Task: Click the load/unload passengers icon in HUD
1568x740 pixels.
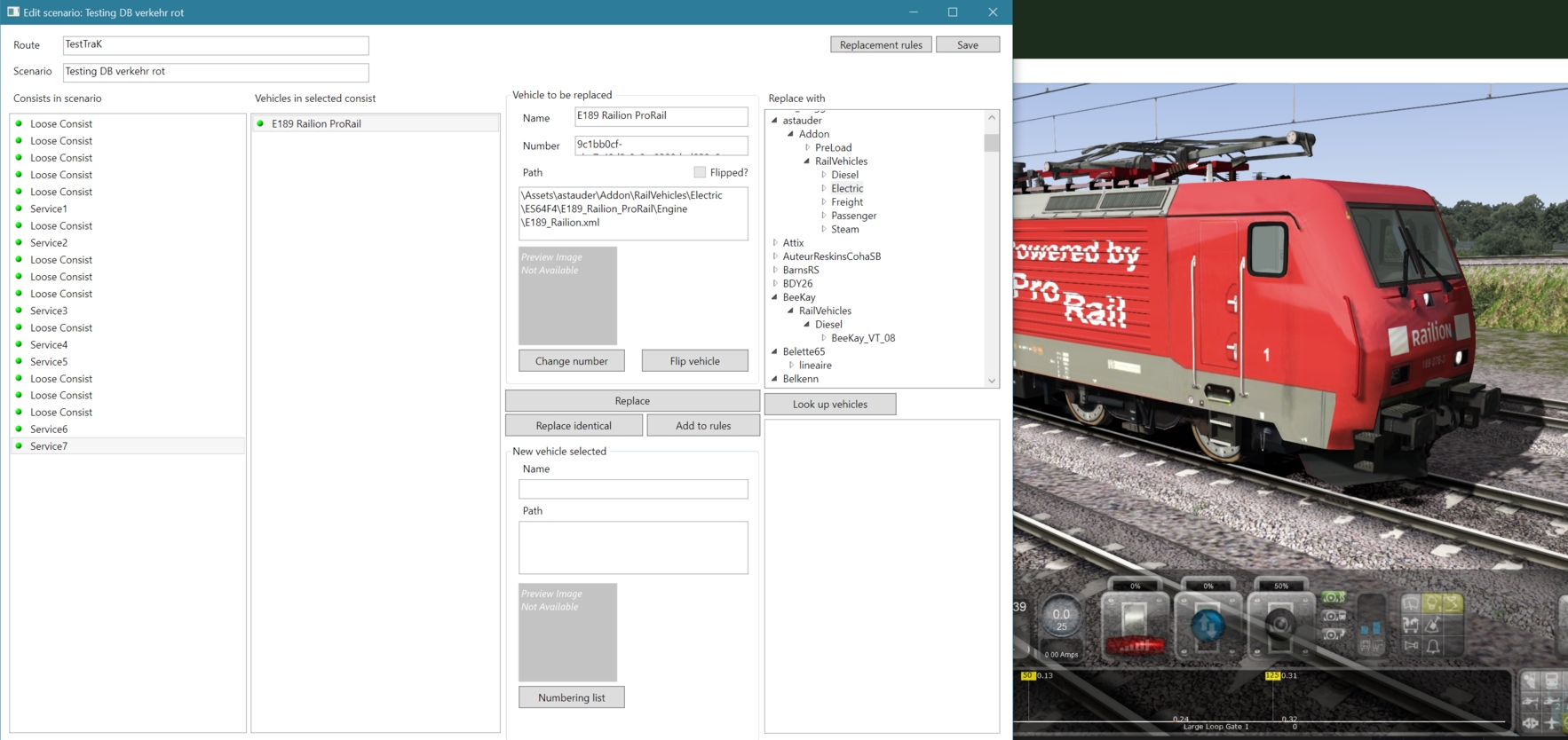Action: [x=1411, y=625]
